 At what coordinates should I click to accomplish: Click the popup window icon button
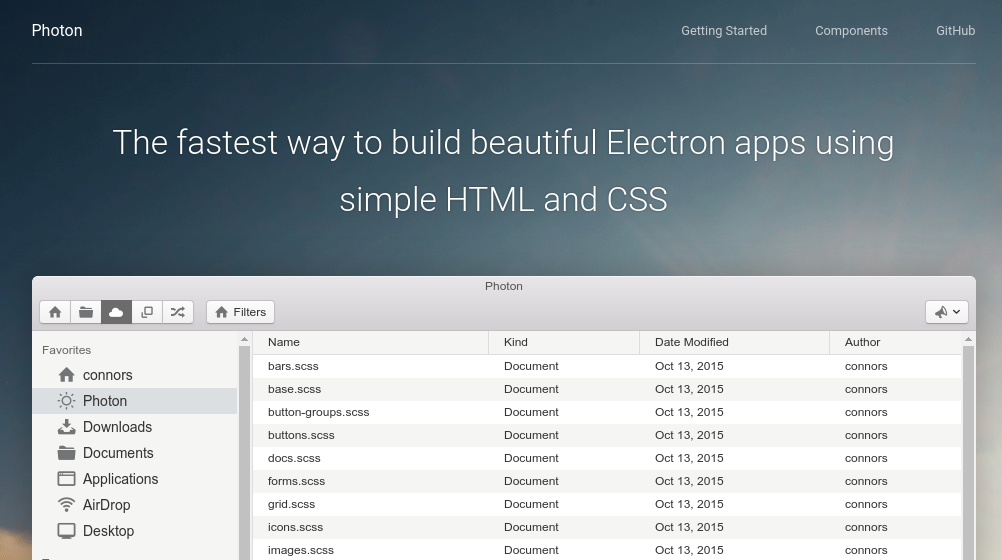coord(147,312)
